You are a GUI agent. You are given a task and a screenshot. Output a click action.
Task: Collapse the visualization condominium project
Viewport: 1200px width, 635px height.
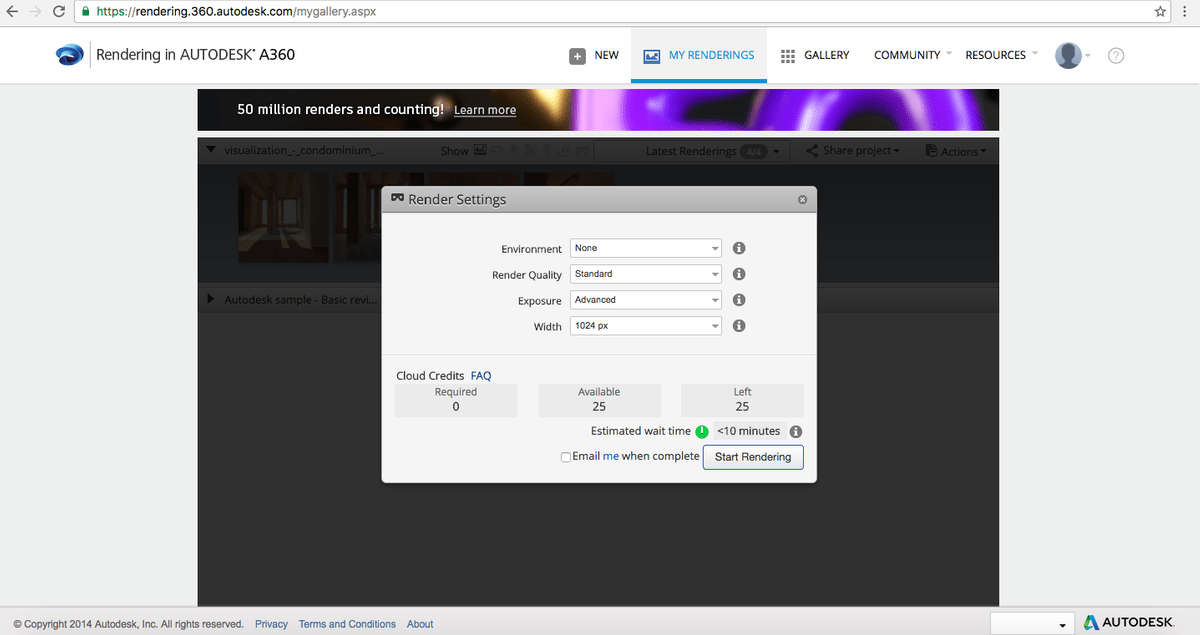pos(211,150)
